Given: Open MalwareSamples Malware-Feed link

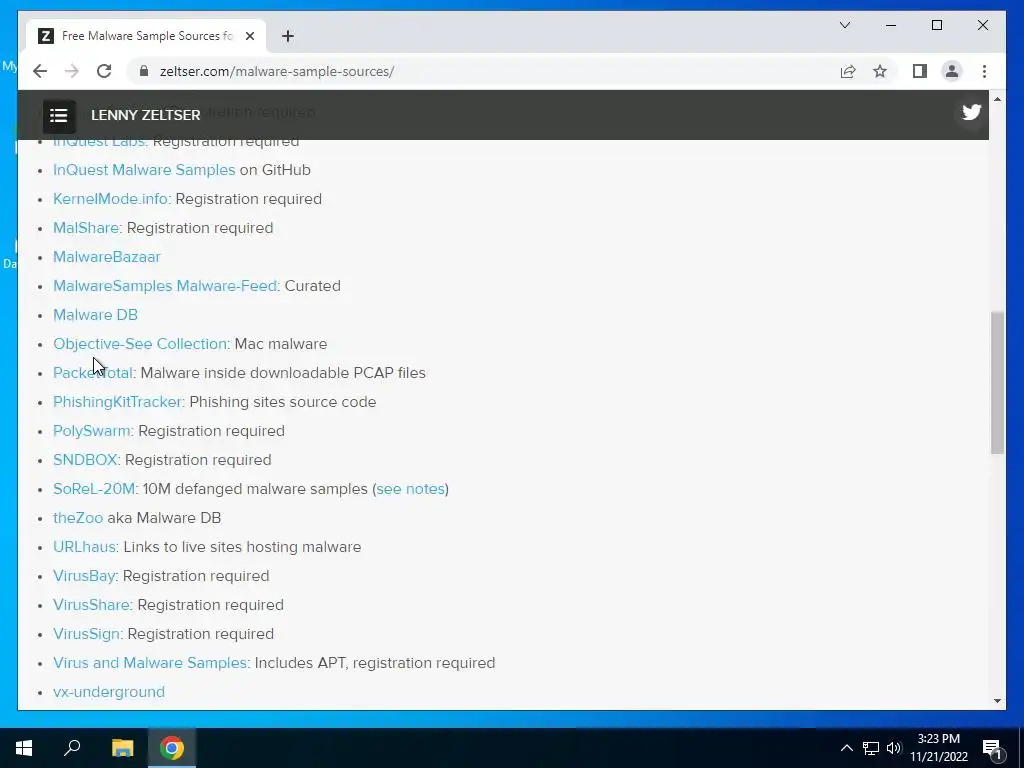Looking at the screenshot, I should pos(165,285).
